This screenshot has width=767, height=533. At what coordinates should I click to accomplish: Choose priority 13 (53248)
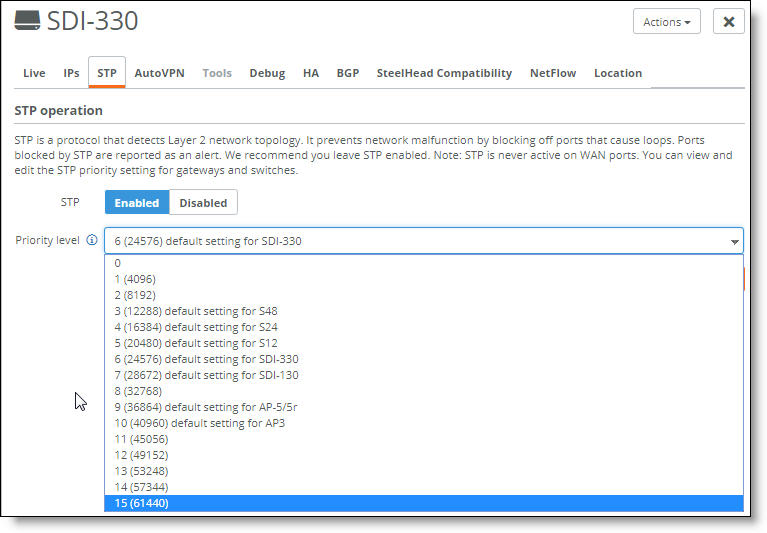(424, 471)
